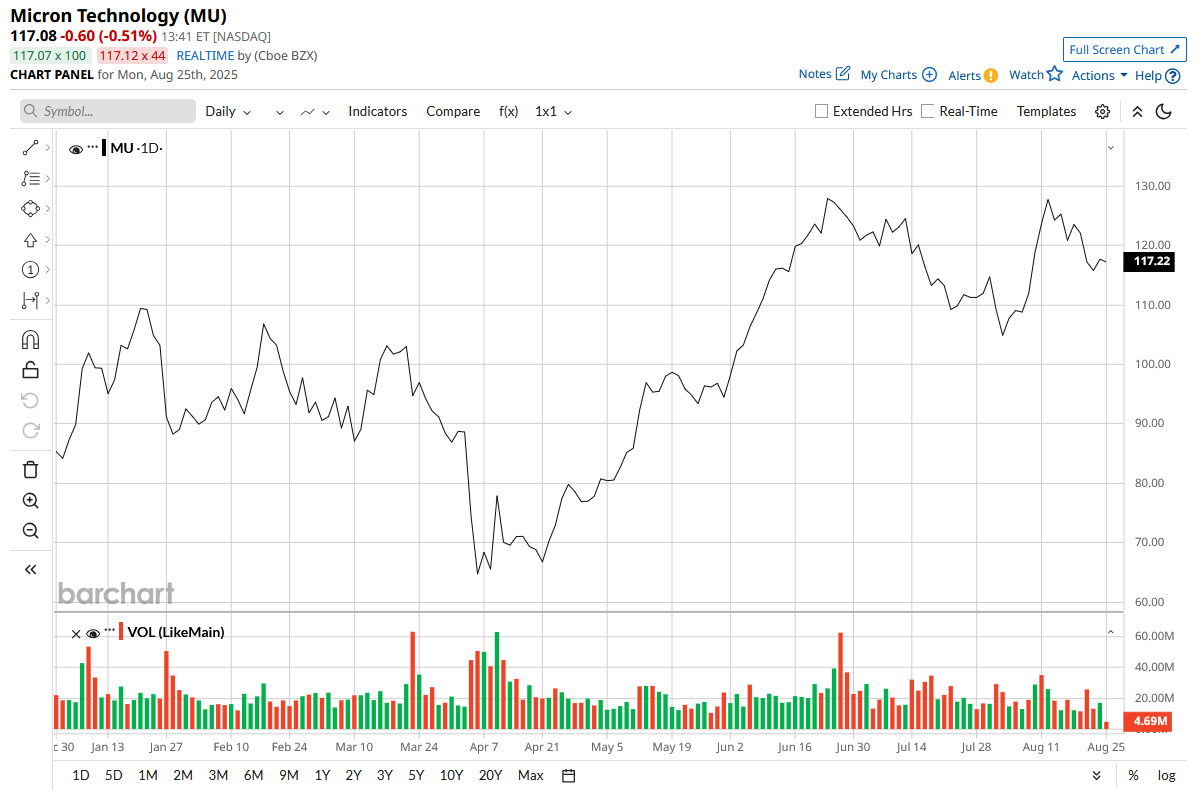Delete drawings with the trash icon
1202x805 pixels.
tap(30, 470)
